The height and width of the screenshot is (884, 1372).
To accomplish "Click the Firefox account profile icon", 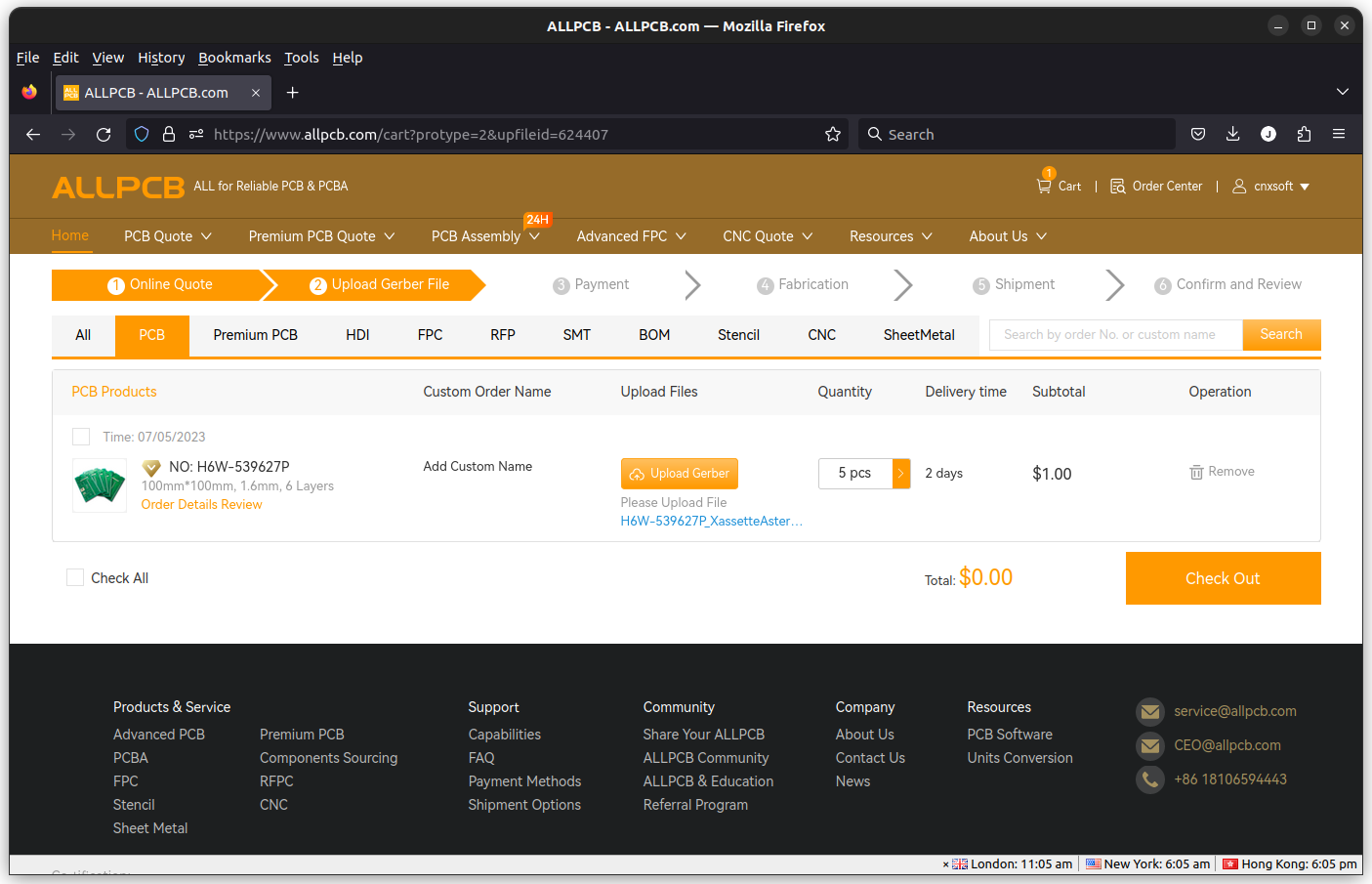I will 1268,135.
